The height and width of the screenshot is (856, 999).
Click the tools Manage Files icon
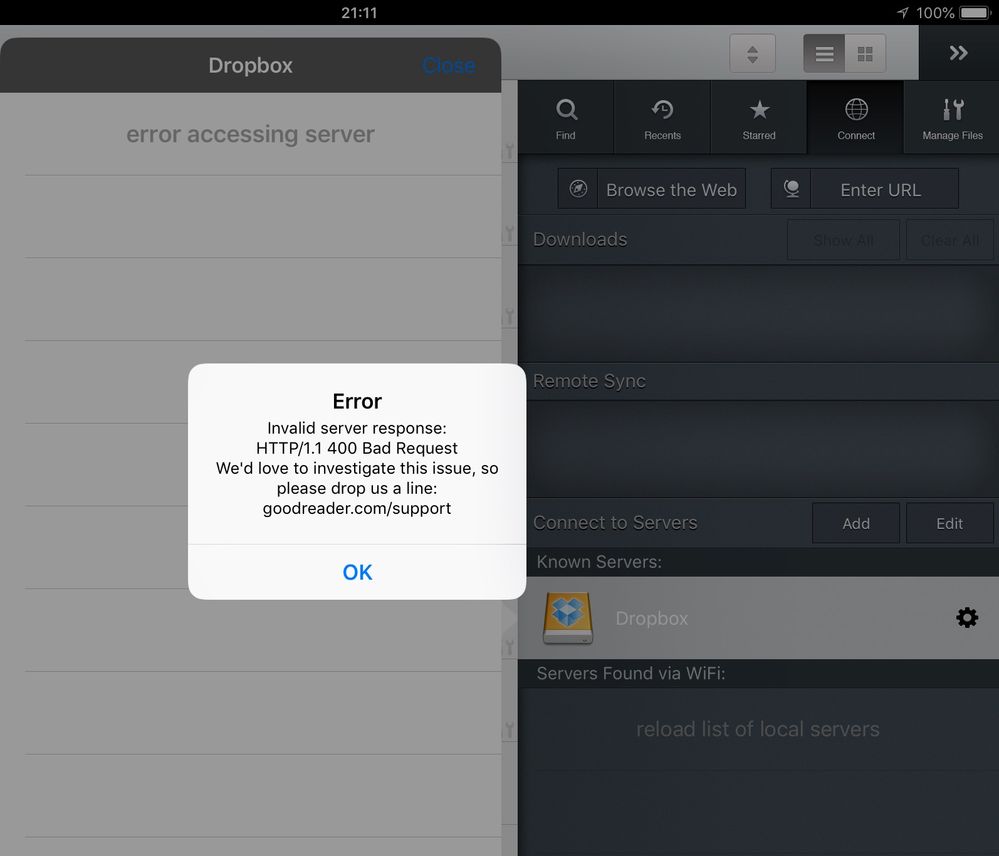coord(952,110)
